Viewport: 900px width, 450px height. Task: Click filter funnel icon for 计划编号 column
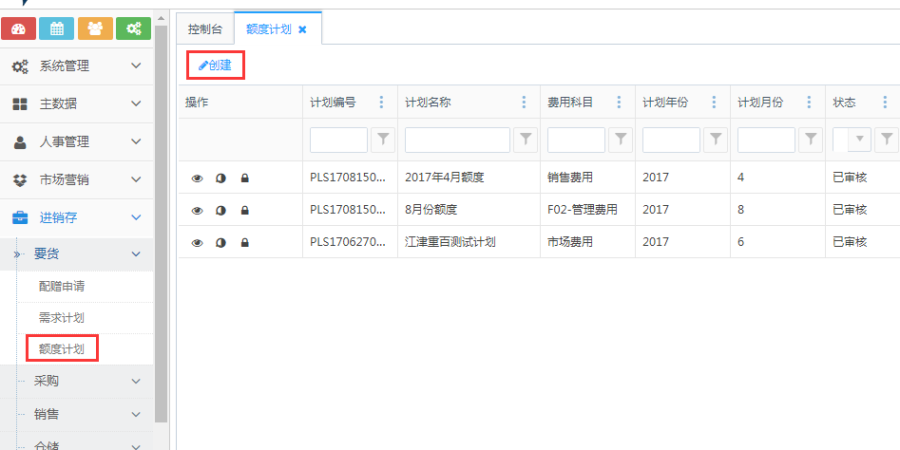(x=383, y=140)
